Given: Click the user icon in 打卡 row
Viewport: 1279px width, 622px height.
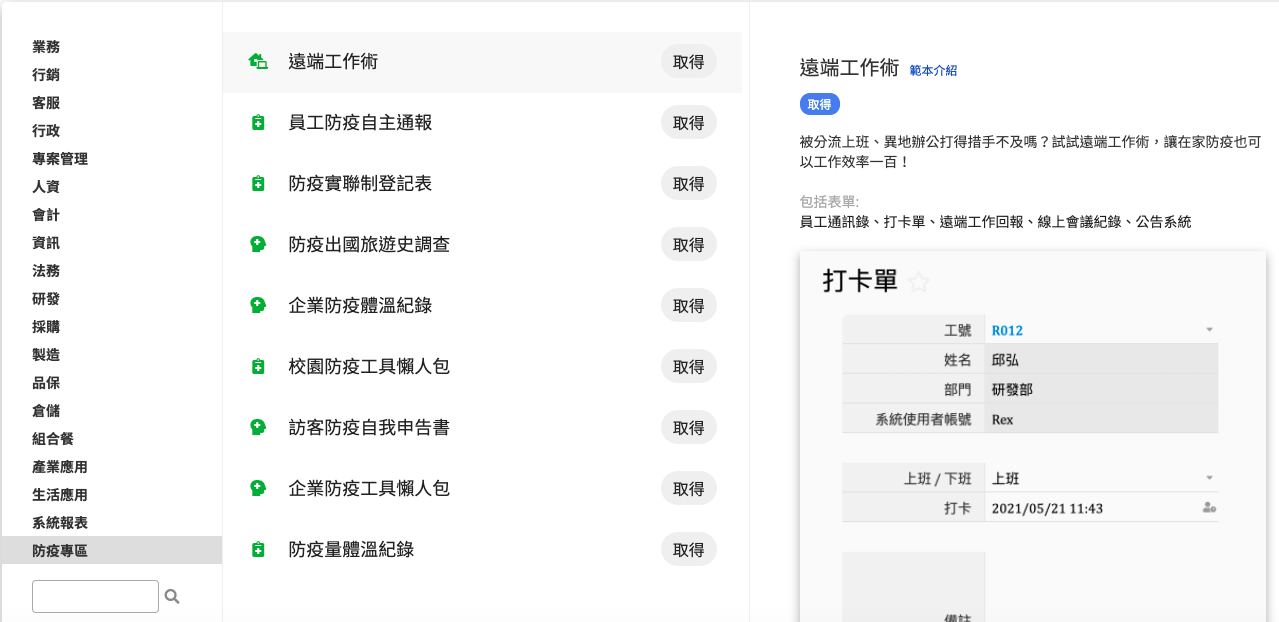Looking at the screenshot, I should 1209,508.
